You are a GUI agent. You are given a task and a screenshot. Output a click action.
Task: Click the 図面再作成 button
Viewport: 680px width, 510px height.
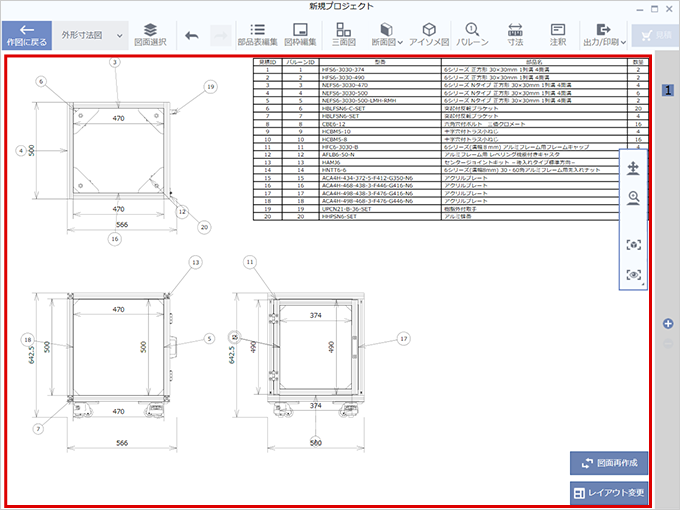(610, 463)
